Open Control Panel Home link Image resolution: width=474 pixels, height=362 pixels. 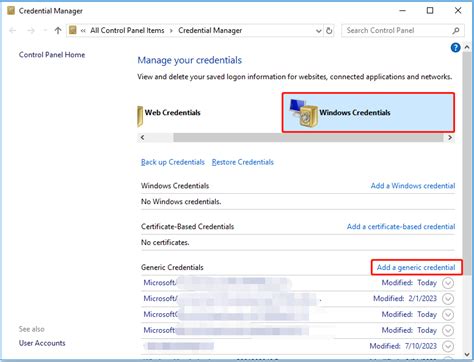coord(52,55)
